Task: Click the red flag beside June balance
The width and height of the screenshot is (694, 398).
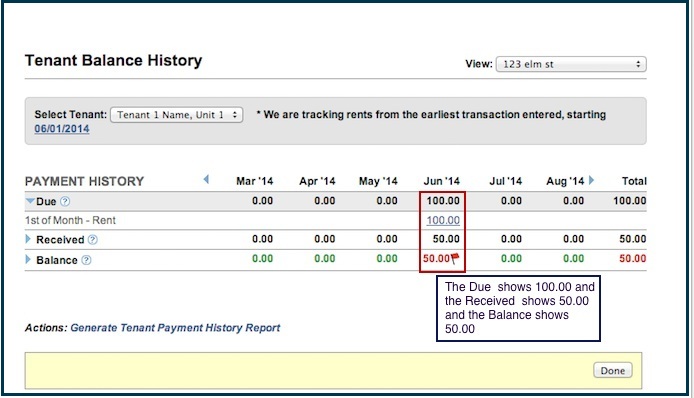Action: 455,259
